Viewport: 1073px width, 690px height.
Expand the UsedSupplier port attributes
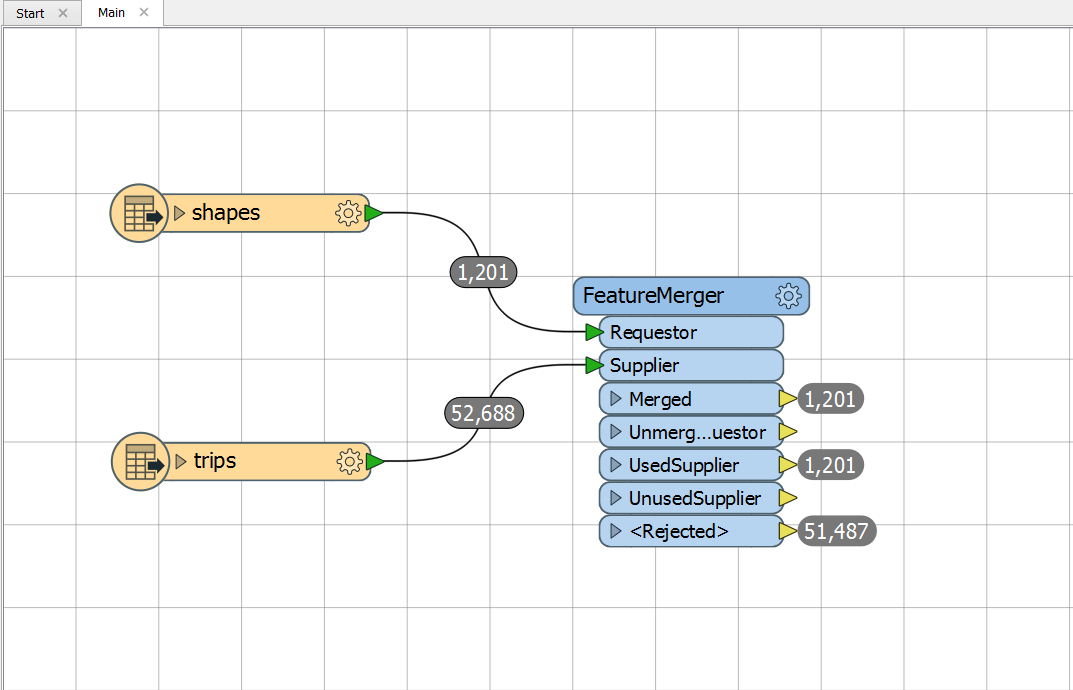[x=616, y=465]
